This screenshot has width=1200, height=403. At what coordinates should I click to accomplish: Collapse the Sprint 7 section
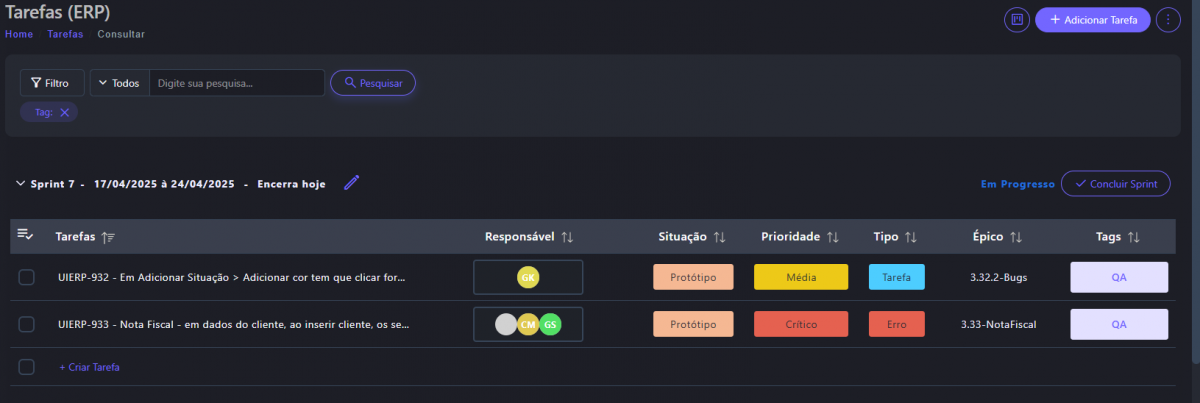[20, 184]
